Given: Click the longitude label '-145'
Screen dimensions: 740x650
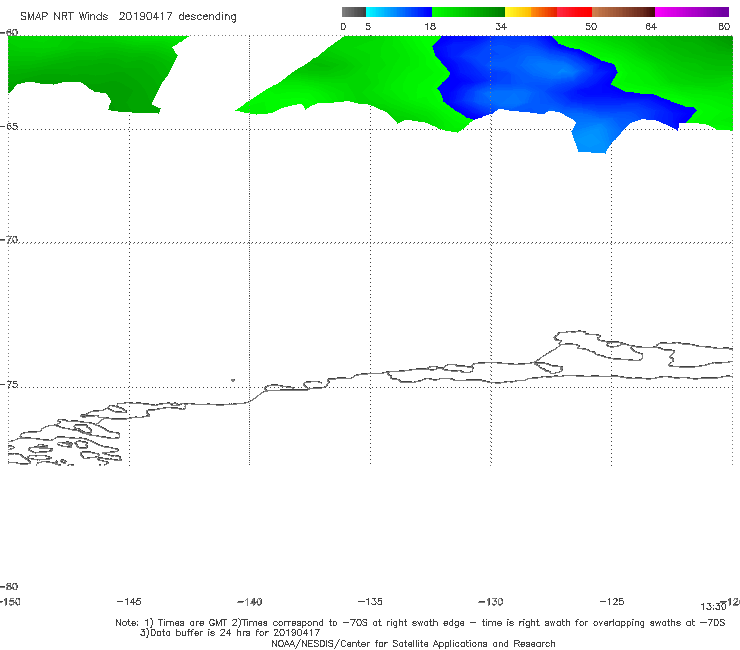Looking at the screenshot, I should (x=129, y=601).
